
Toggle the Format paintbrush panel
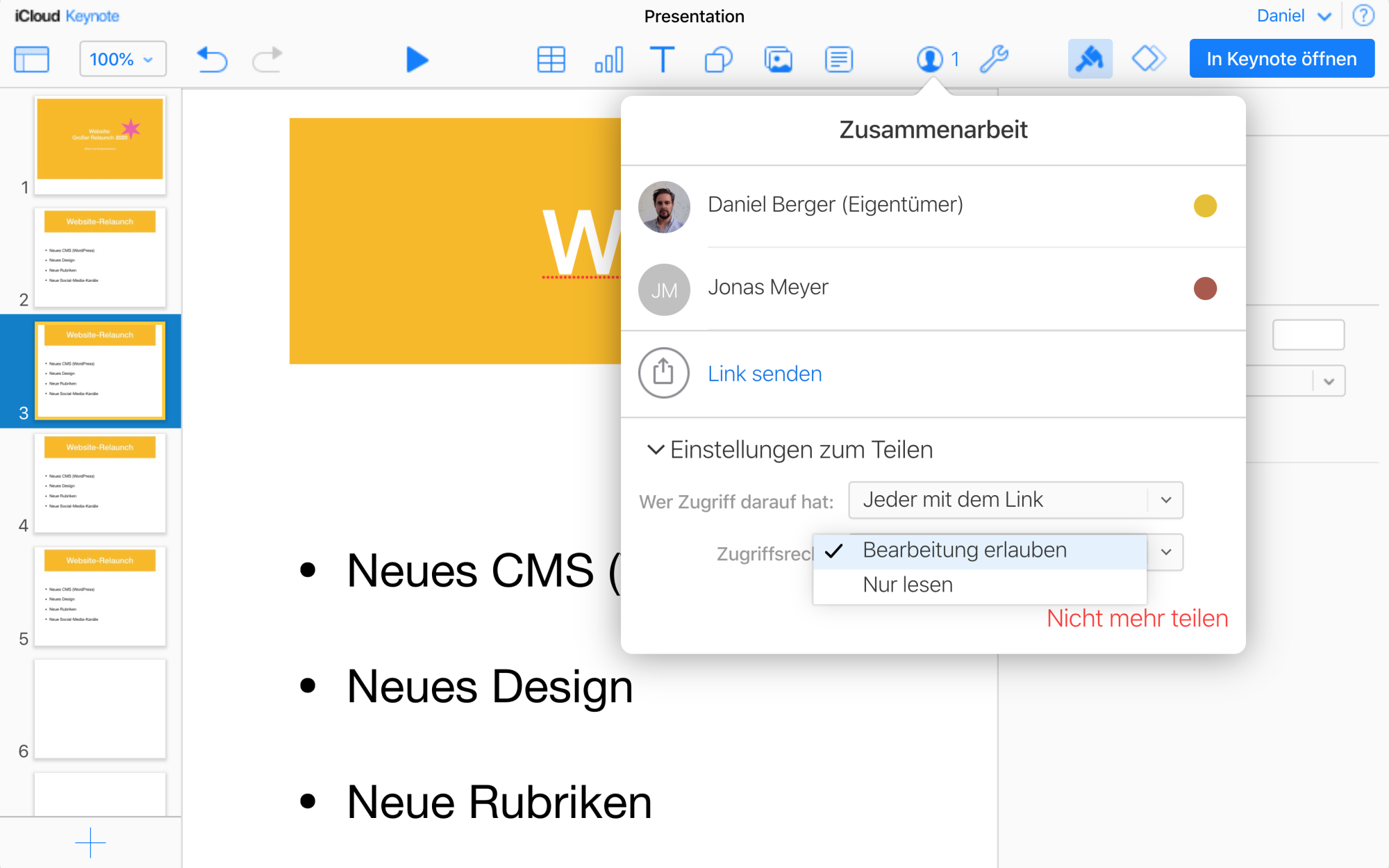pyautogui.click(x=1090, y=59)
